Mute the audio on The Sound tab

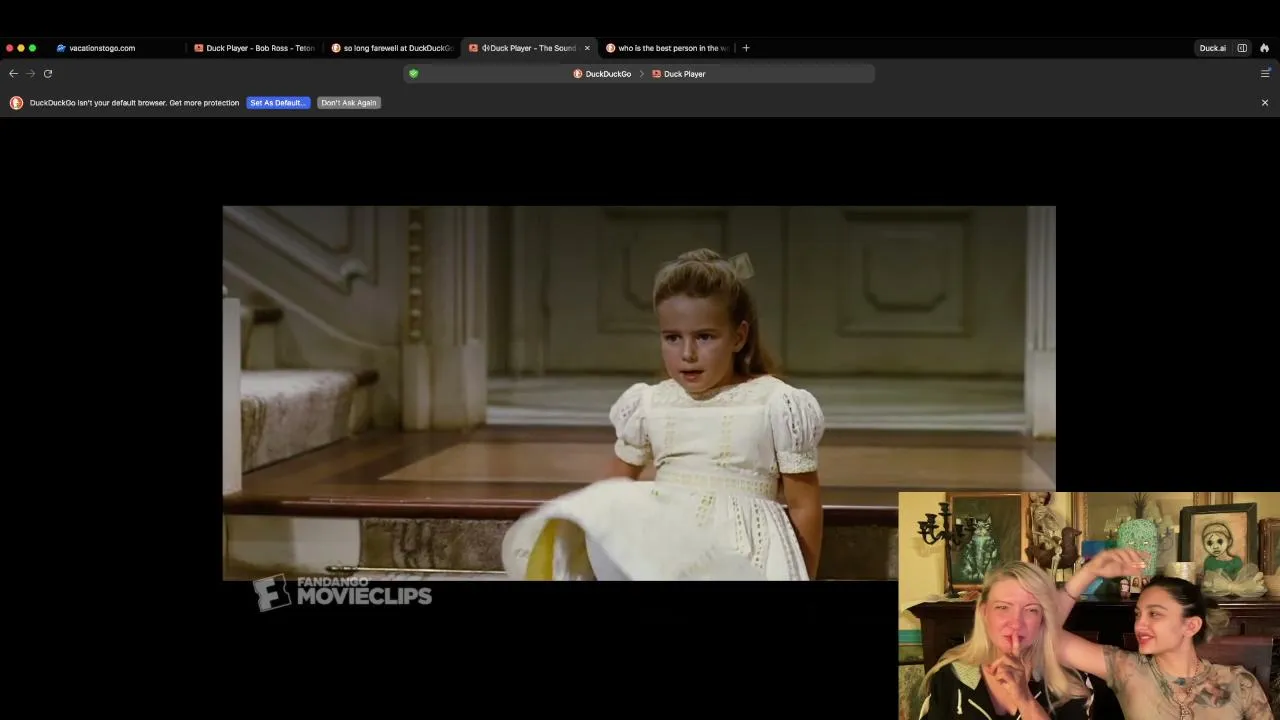[485, 48]
